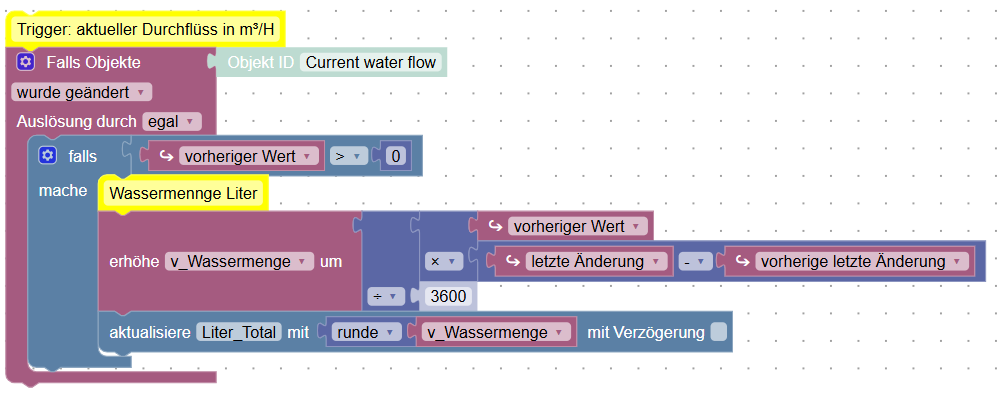The height and width of the screenshot is (393, 999).
Task: Open the multiplication operator dropdown
Action: pyautogui.click(x=443, y=261)
